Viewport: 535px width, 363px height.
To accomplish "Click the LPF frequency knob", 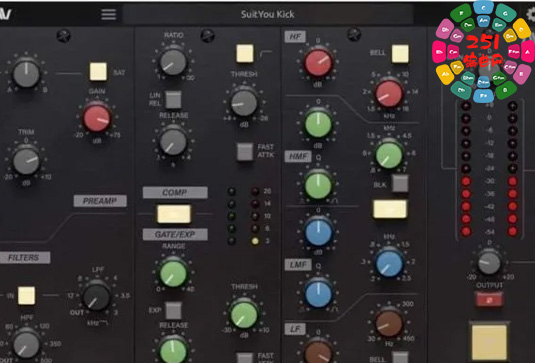I will [97, 296].
